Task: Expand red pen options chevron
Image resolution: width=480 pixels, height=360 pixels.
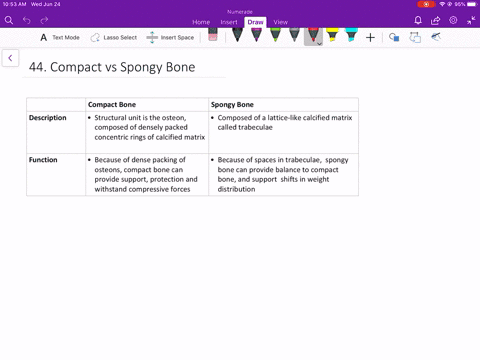Action: coord(319,44)
